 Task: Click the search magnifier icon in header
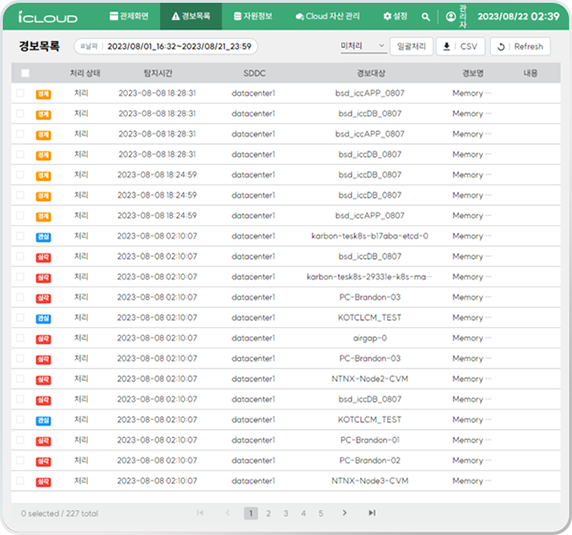point(425,16)
